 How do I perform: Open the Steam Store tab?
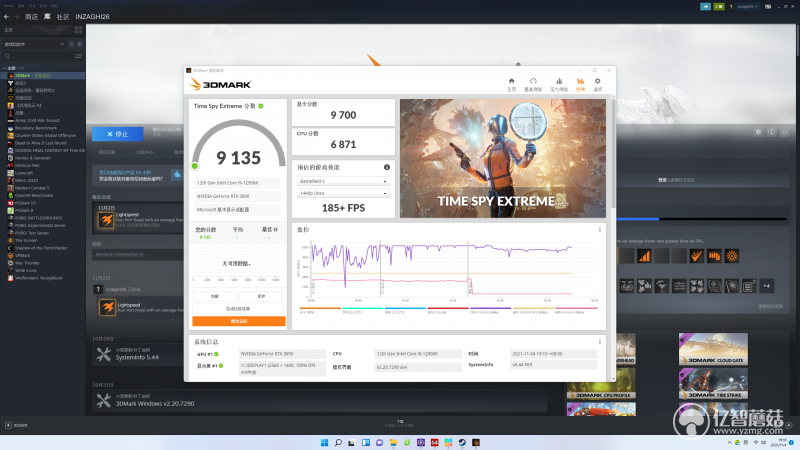pyautogui.click(x=31, y=17)
